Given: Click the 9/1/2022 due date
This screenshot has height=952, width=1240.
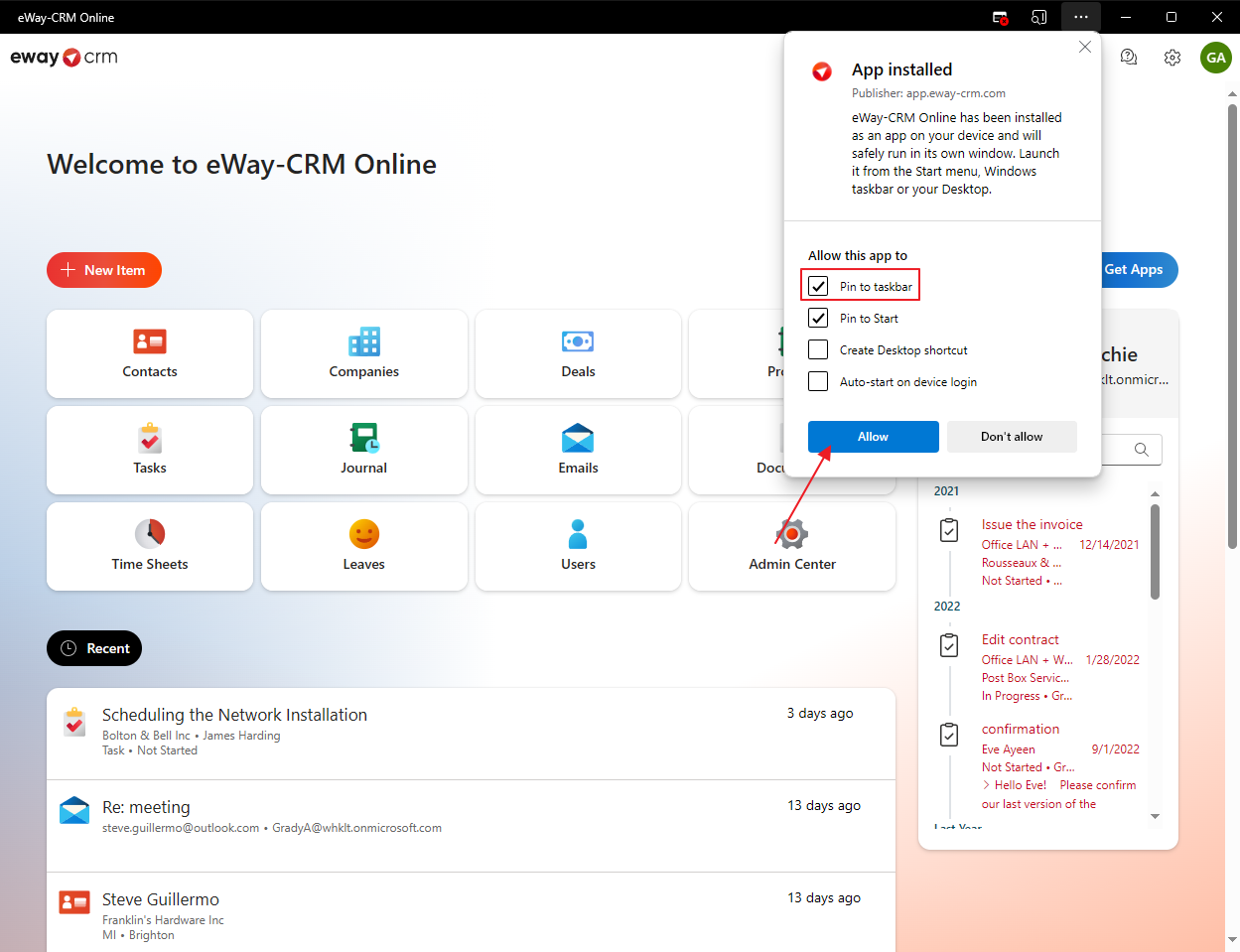Looking at the screenshot, I should coord(1115,749).
